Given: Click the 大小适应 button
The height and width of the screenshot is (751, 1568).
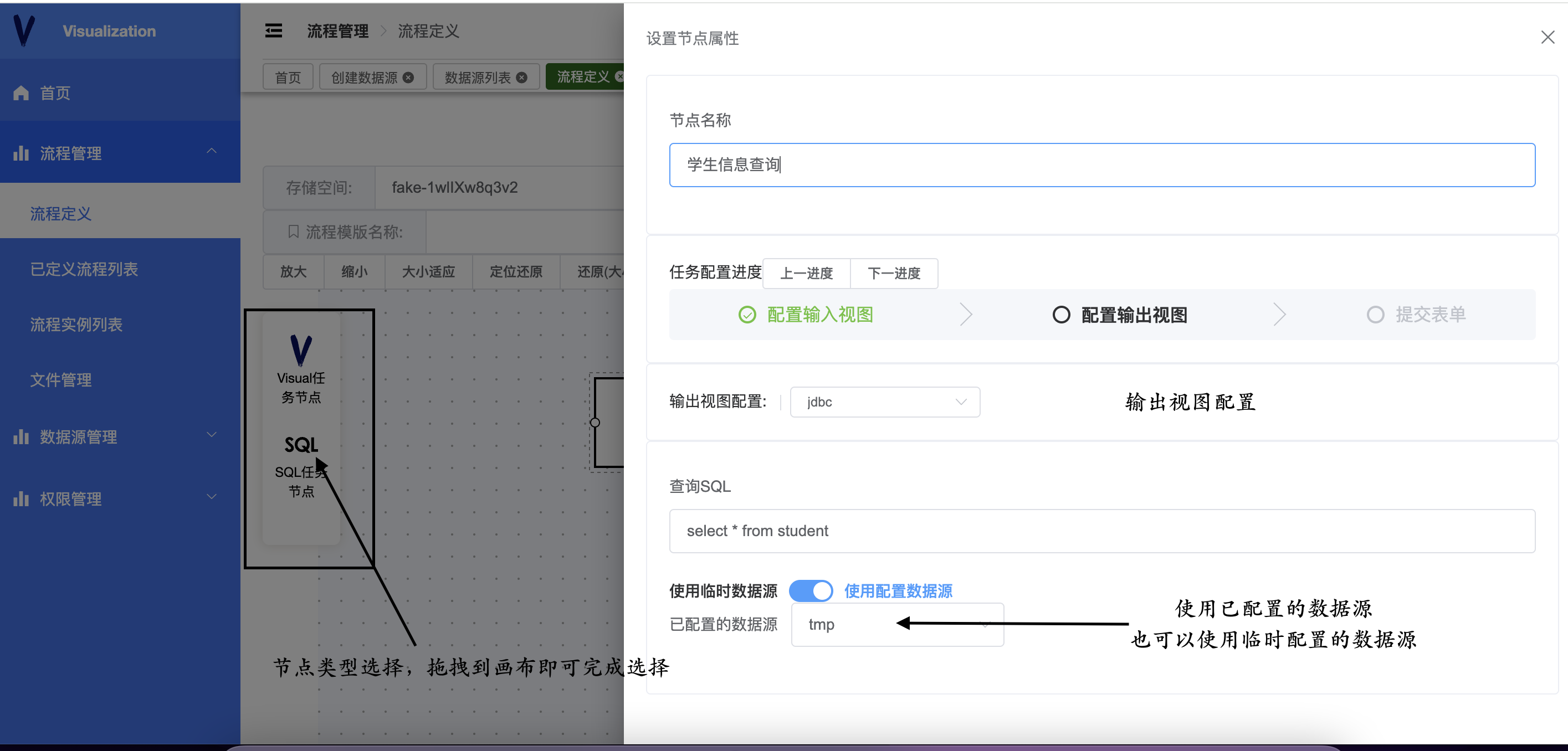Looking at the screenshot, I should pos(428,271).
